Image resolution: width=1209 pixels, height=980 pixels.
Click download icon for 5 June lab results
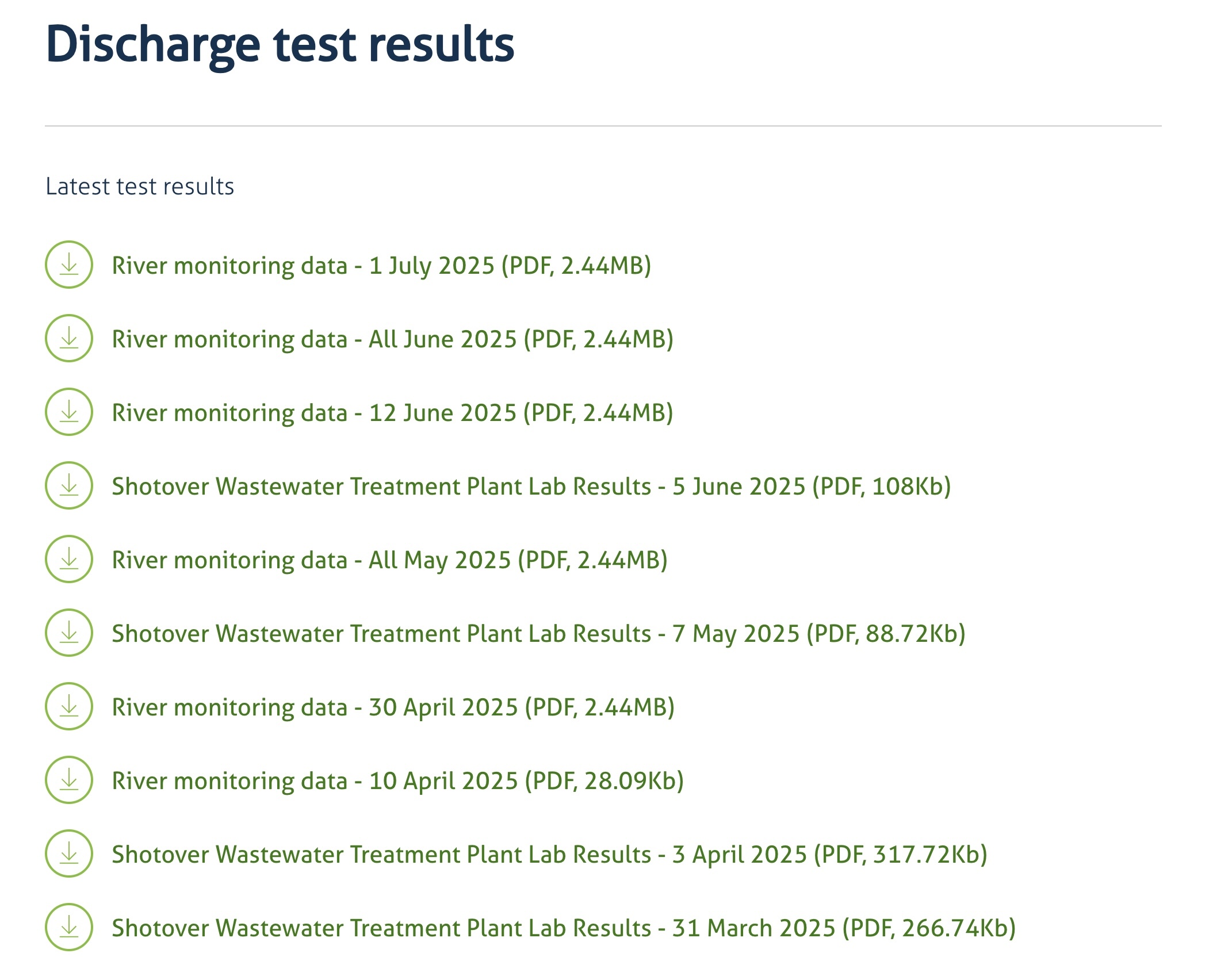coord(69,485)
